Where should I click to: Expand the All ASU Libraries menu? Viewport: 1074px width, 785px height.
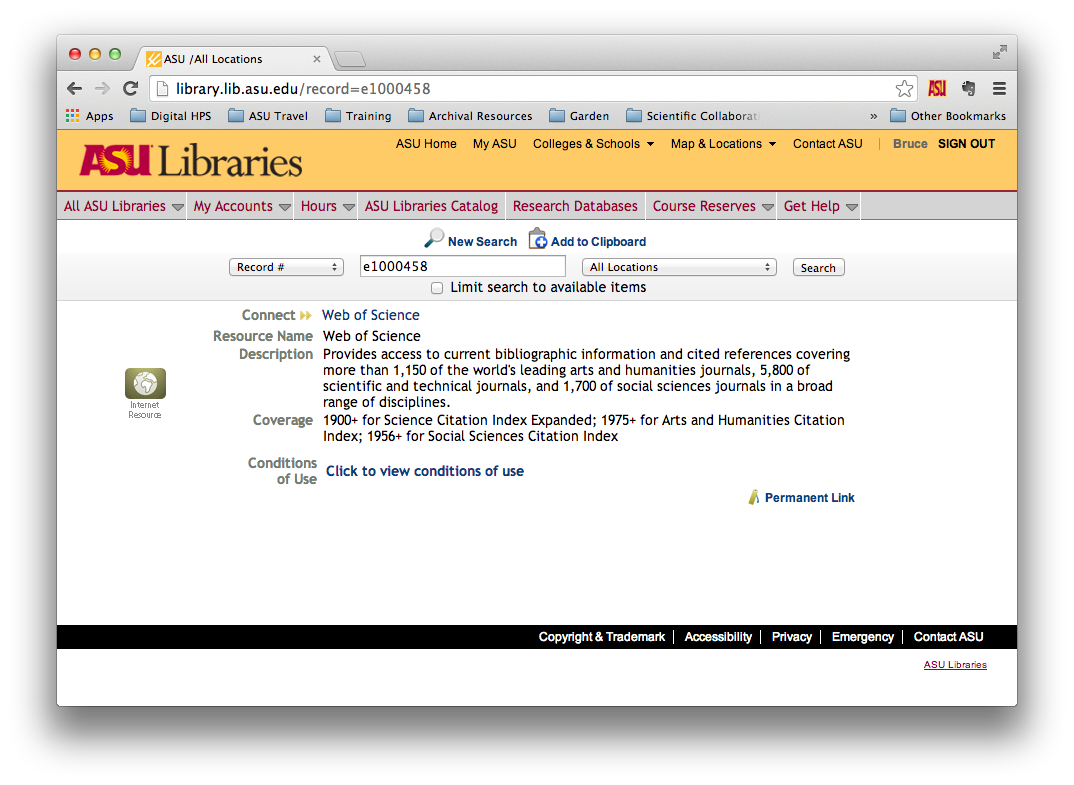[123, 206]
